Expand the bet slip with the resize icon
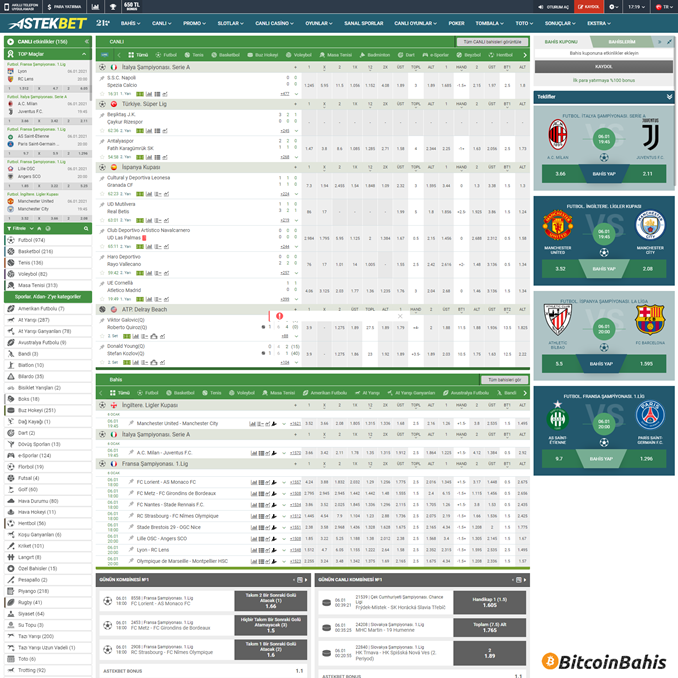 click(x=669, y=42)
